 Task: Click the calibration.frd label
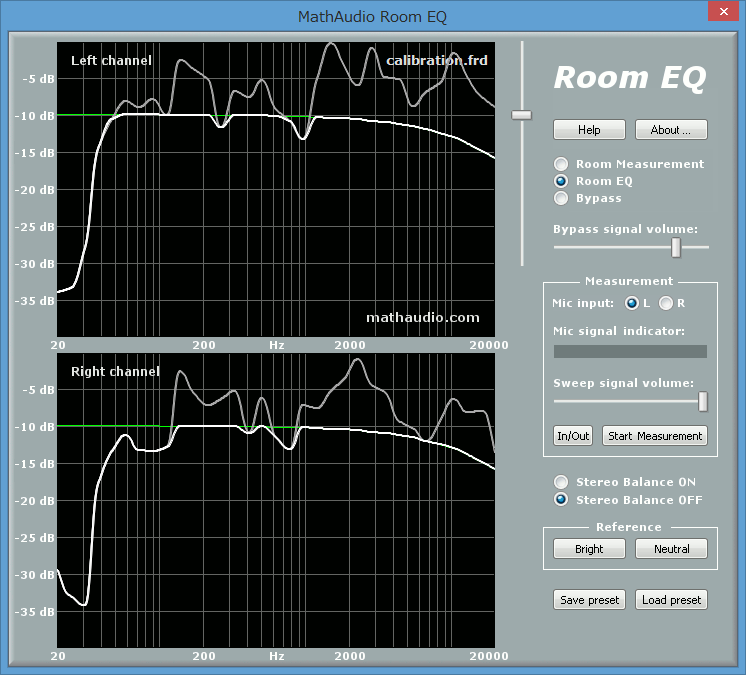click(437, 60)
